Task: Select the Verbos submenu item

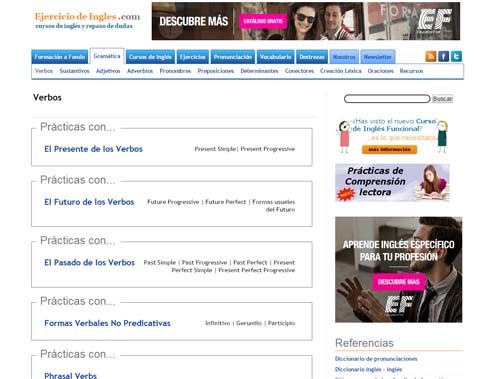Action: [x=44, y=71]
